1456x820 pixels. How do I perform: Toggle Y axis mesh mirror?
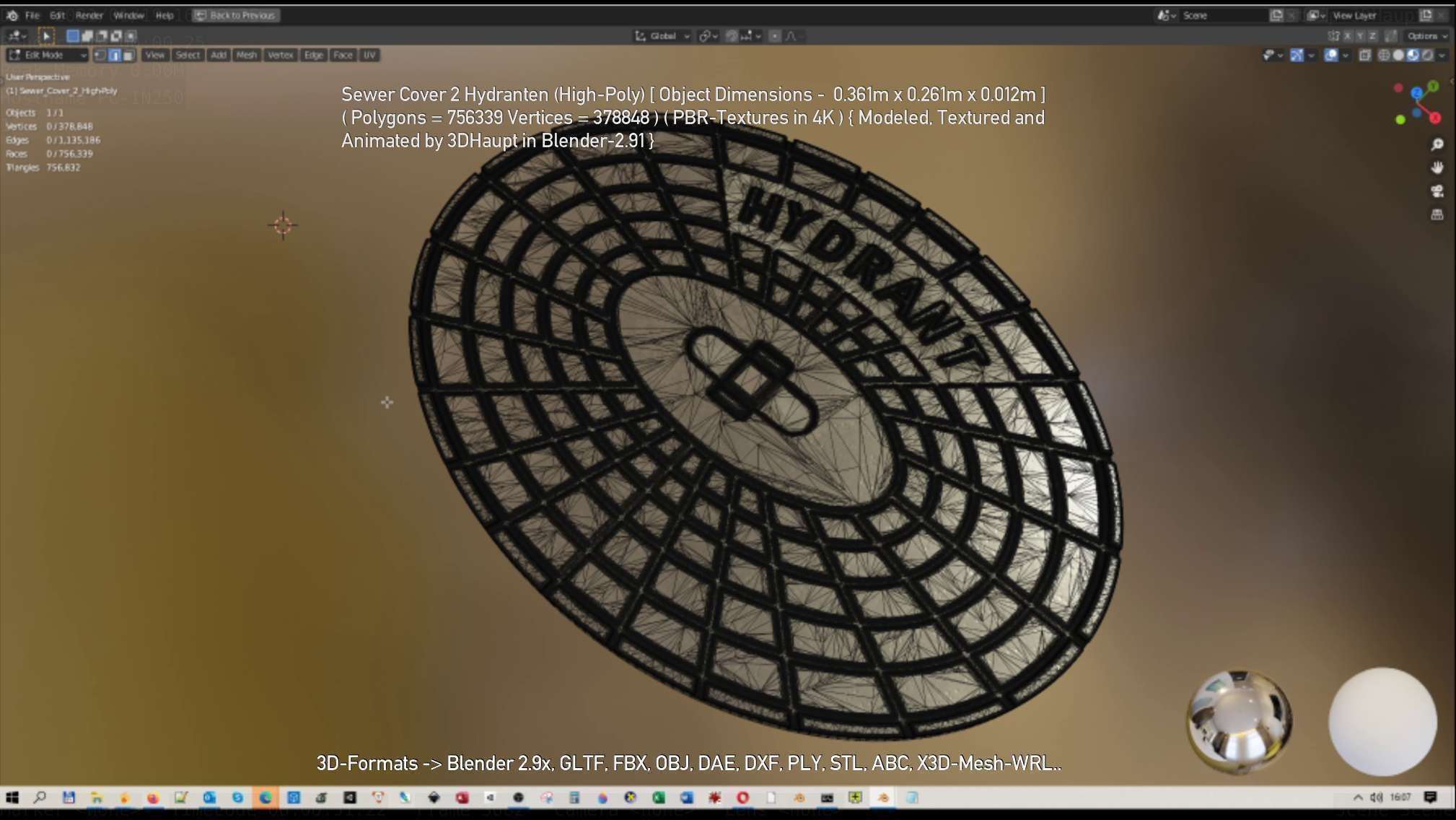pyautogui.click(x=1360, y=35)
